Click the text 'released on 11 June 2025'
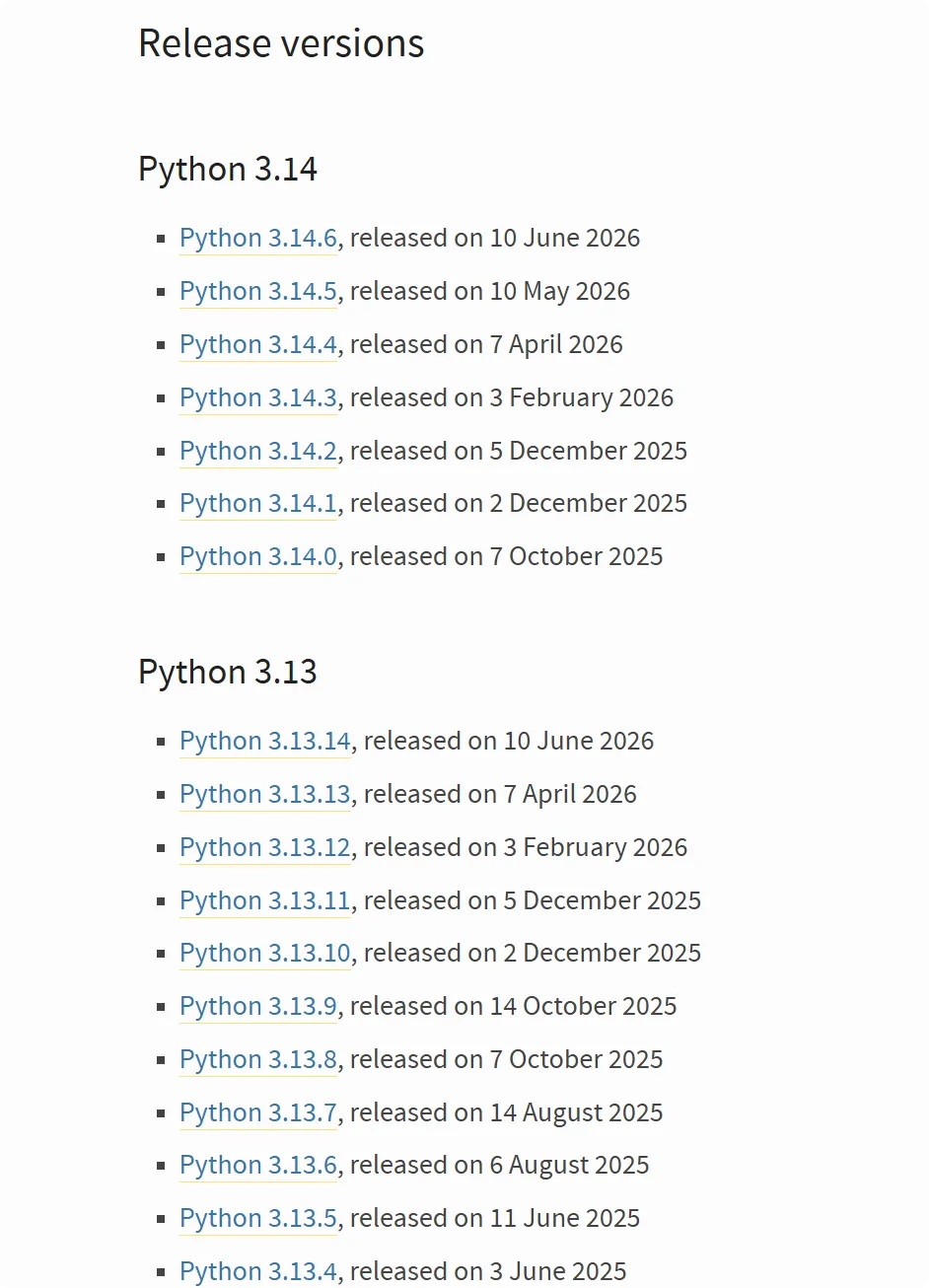The height and width of the screenshot is (1288, 929). pyautogui.click(x=495, y=1219)
